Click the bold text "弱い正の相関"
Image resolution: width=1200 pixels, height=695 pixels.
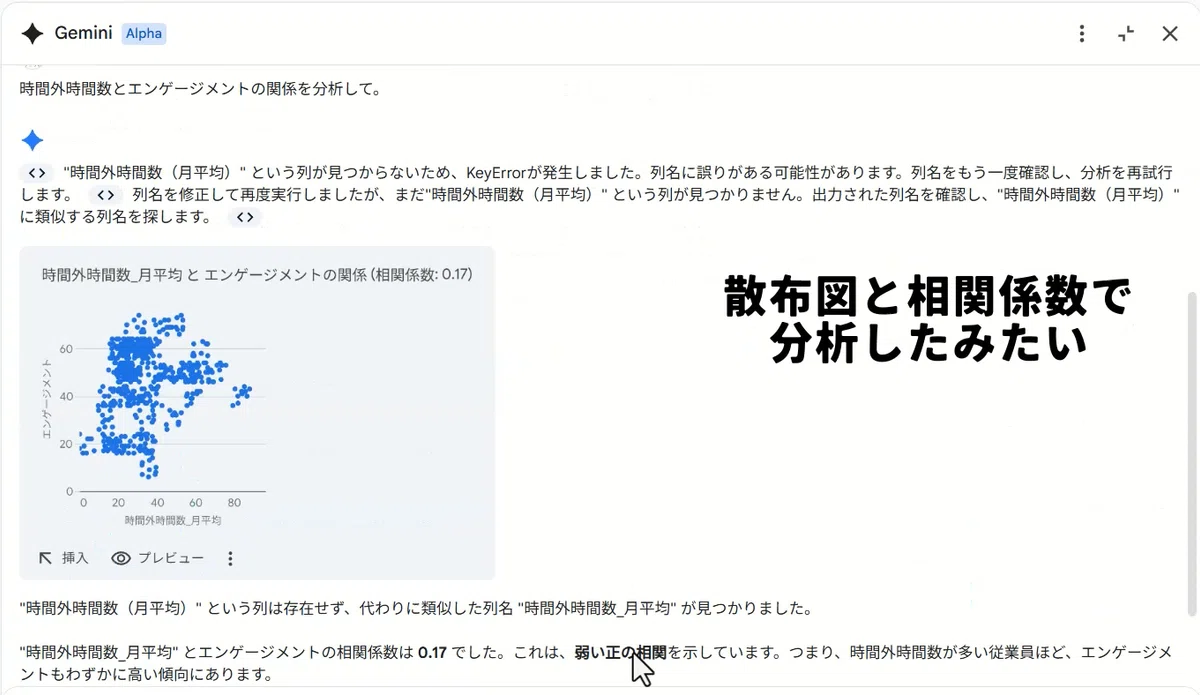[x=620, y=652]
